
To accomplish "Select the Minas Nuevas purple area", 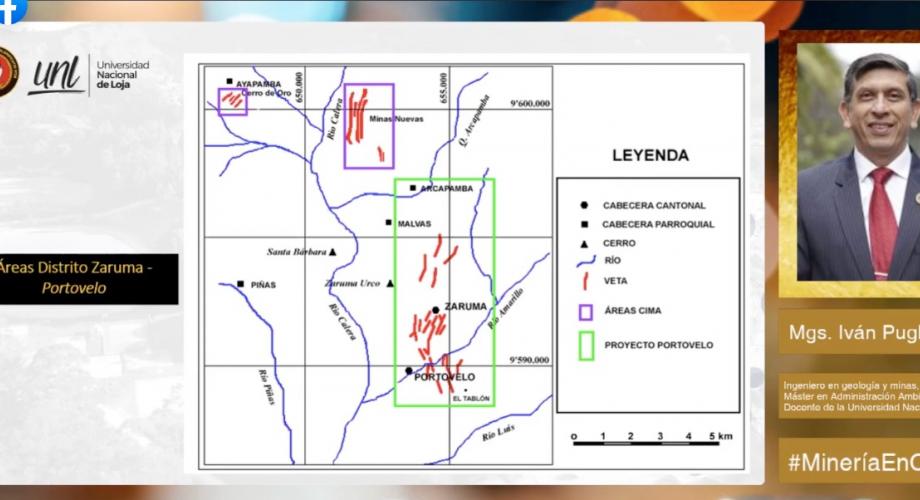I will click(369, 126).
